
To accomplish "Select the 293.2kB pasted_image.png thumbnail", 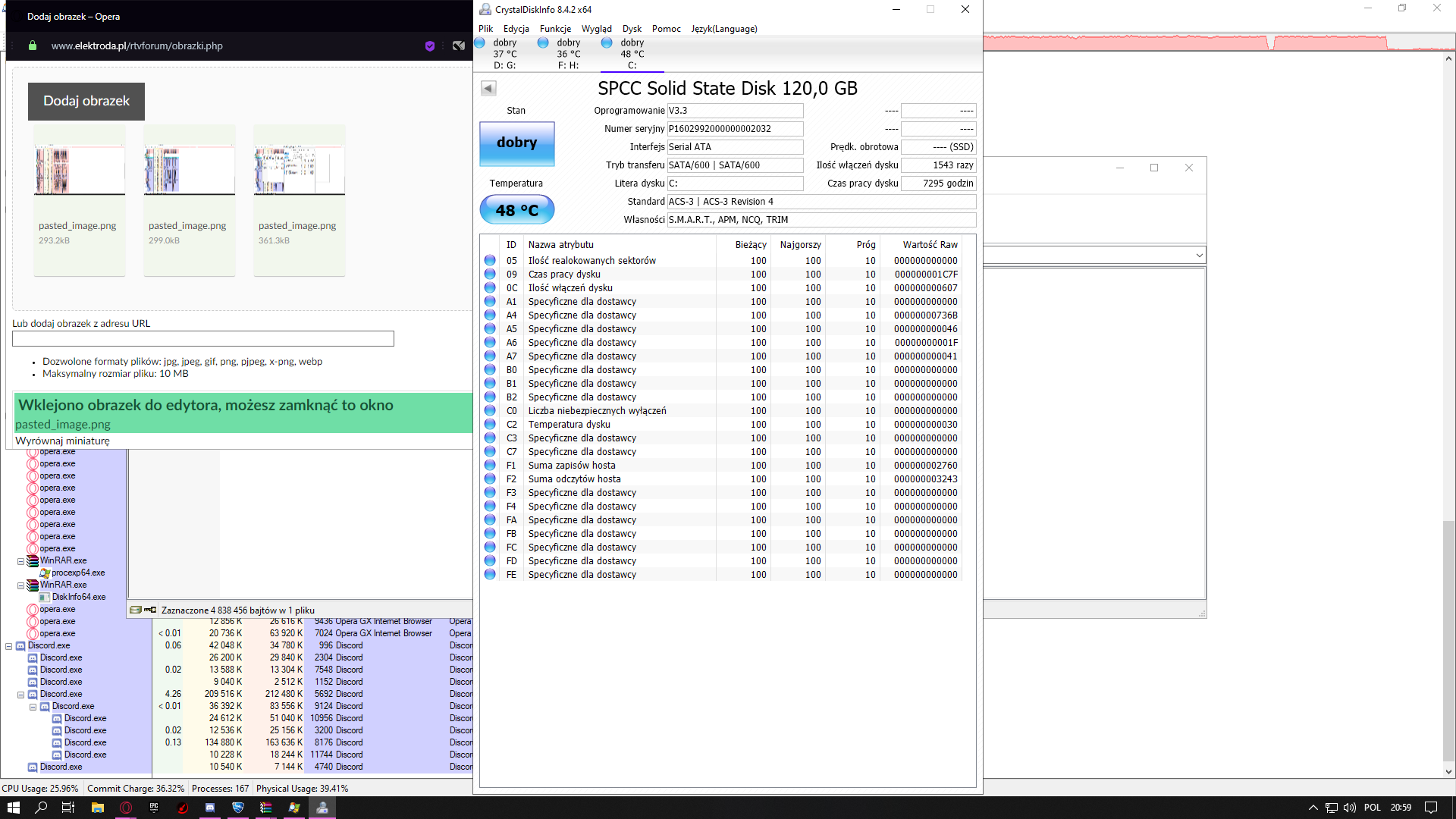I will (80, 200).
